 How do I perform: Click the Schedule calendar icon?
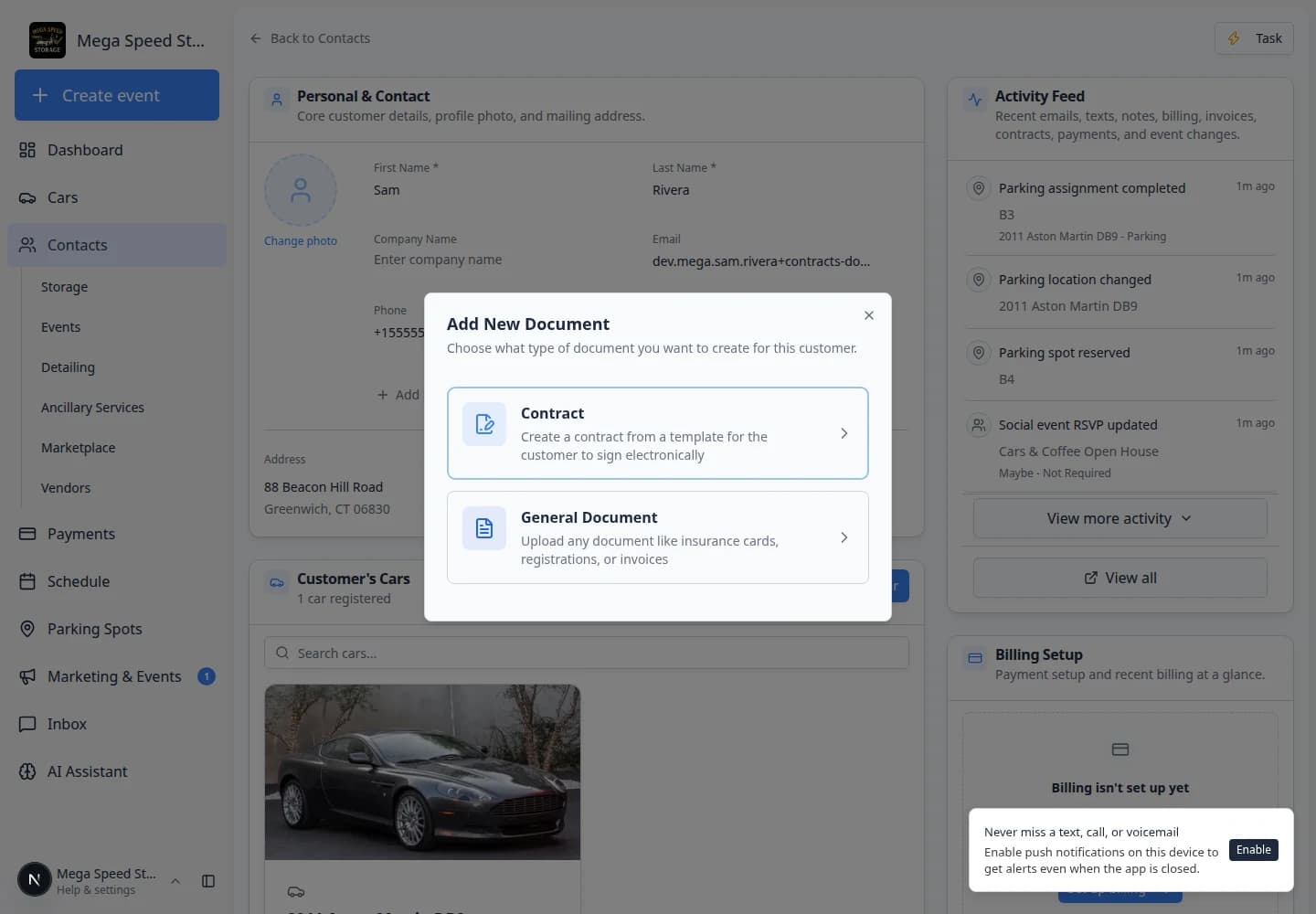[x=27, y=581]
